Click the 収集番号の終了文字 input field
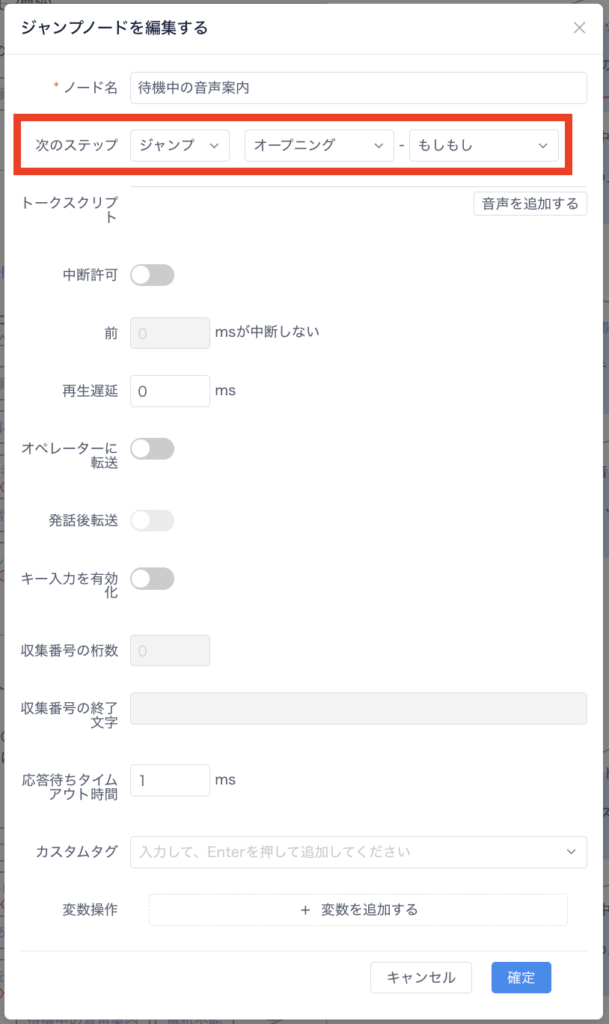The height and width of the screenshot is (1024, 609). click(x=358, y=708)
